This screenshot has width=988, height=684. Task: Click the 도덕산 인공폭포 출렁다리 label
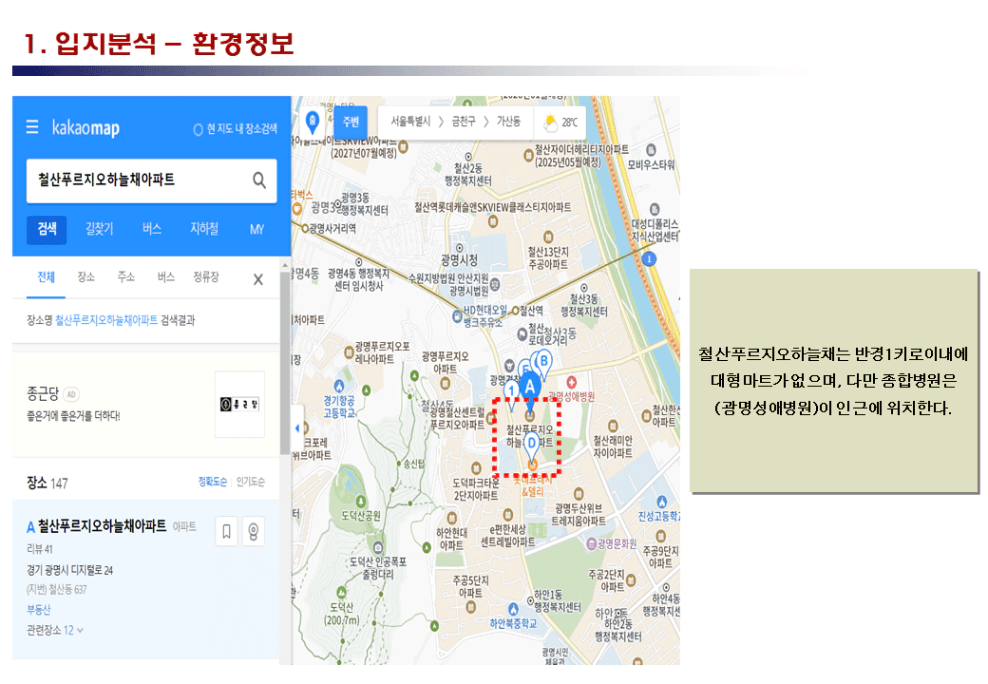(x=378, y=568)
